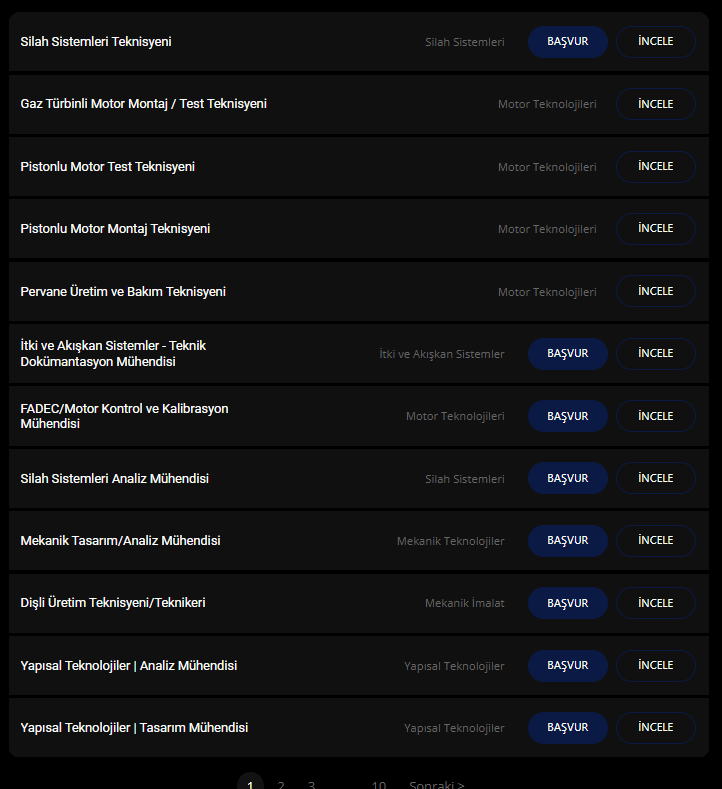
Task: Click the Sonraki next-page link
Action: click(436, 784)
